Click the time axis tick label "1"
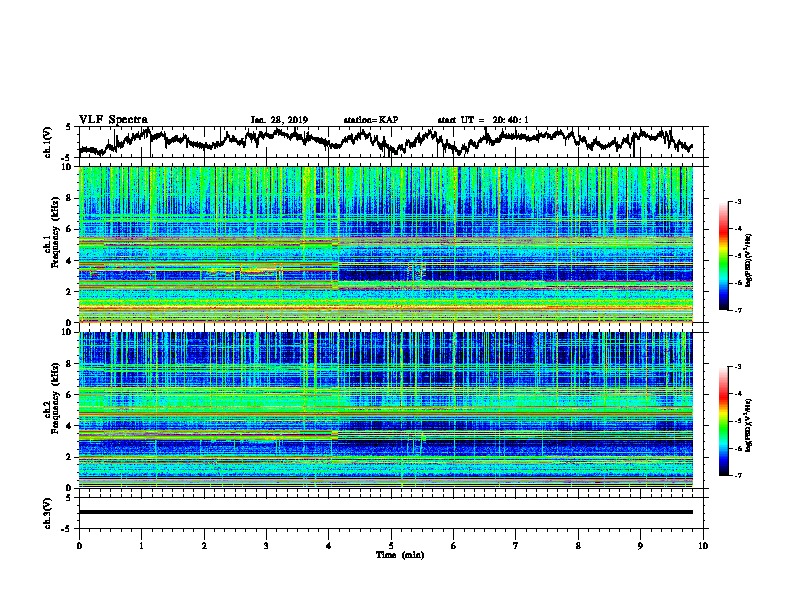Image resolution: width=792 pixels, height=612 pixels. pyautogui.click(x=141, y=546)
